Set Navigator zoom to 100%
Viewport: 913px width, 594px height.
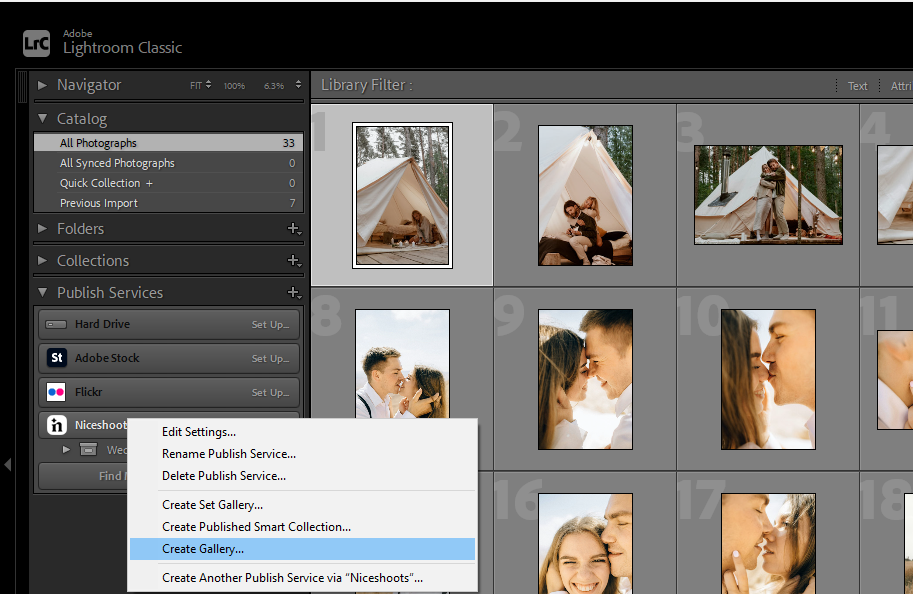[x=234, y=86]
